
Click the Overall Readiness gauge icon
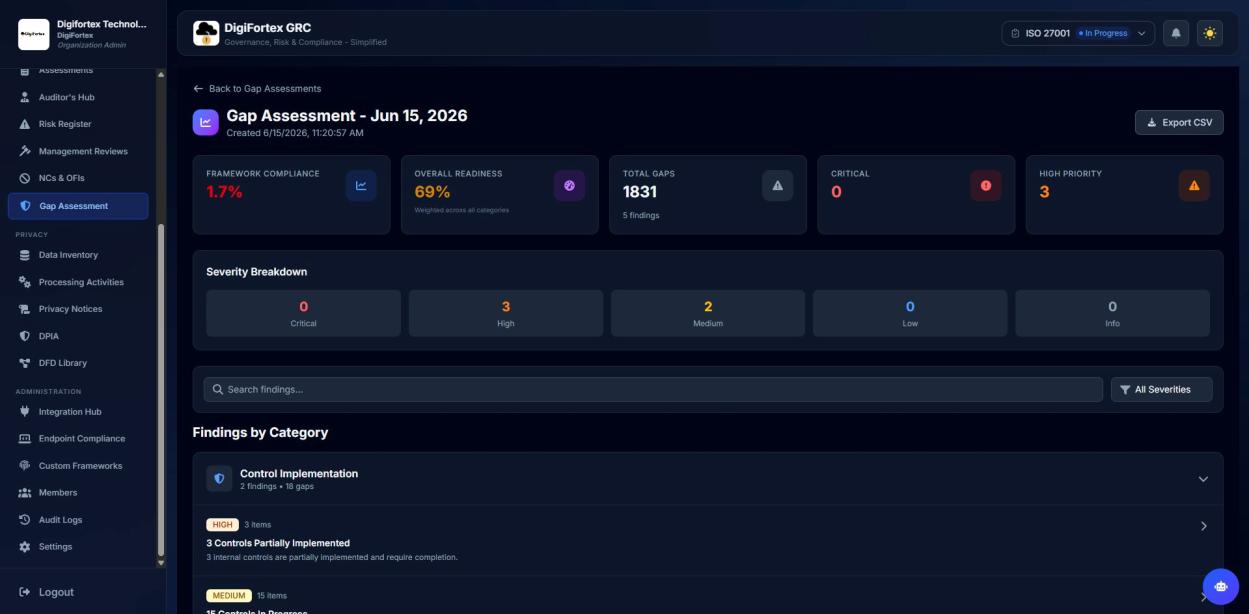coord(569,185)
